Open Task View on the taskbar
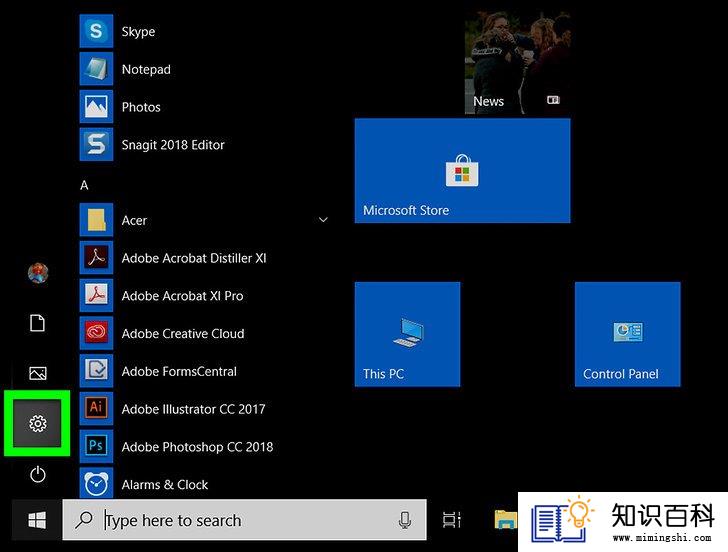 451,520
